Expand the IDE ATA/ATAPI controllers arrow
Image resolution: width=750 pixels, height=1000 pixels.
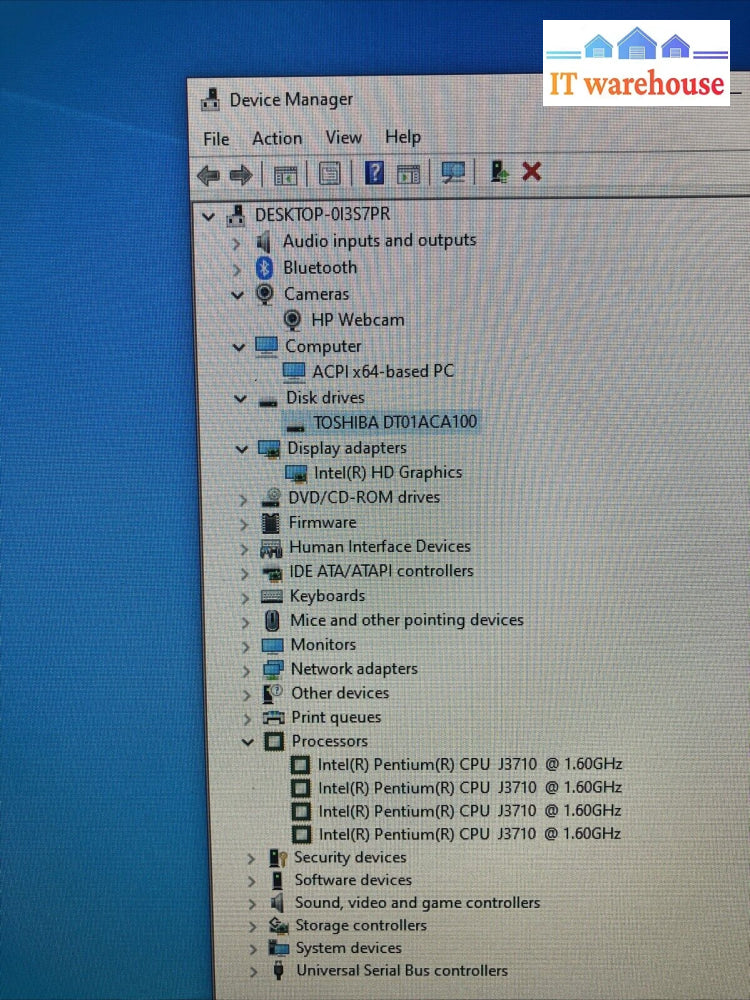[x=244, y=573]
